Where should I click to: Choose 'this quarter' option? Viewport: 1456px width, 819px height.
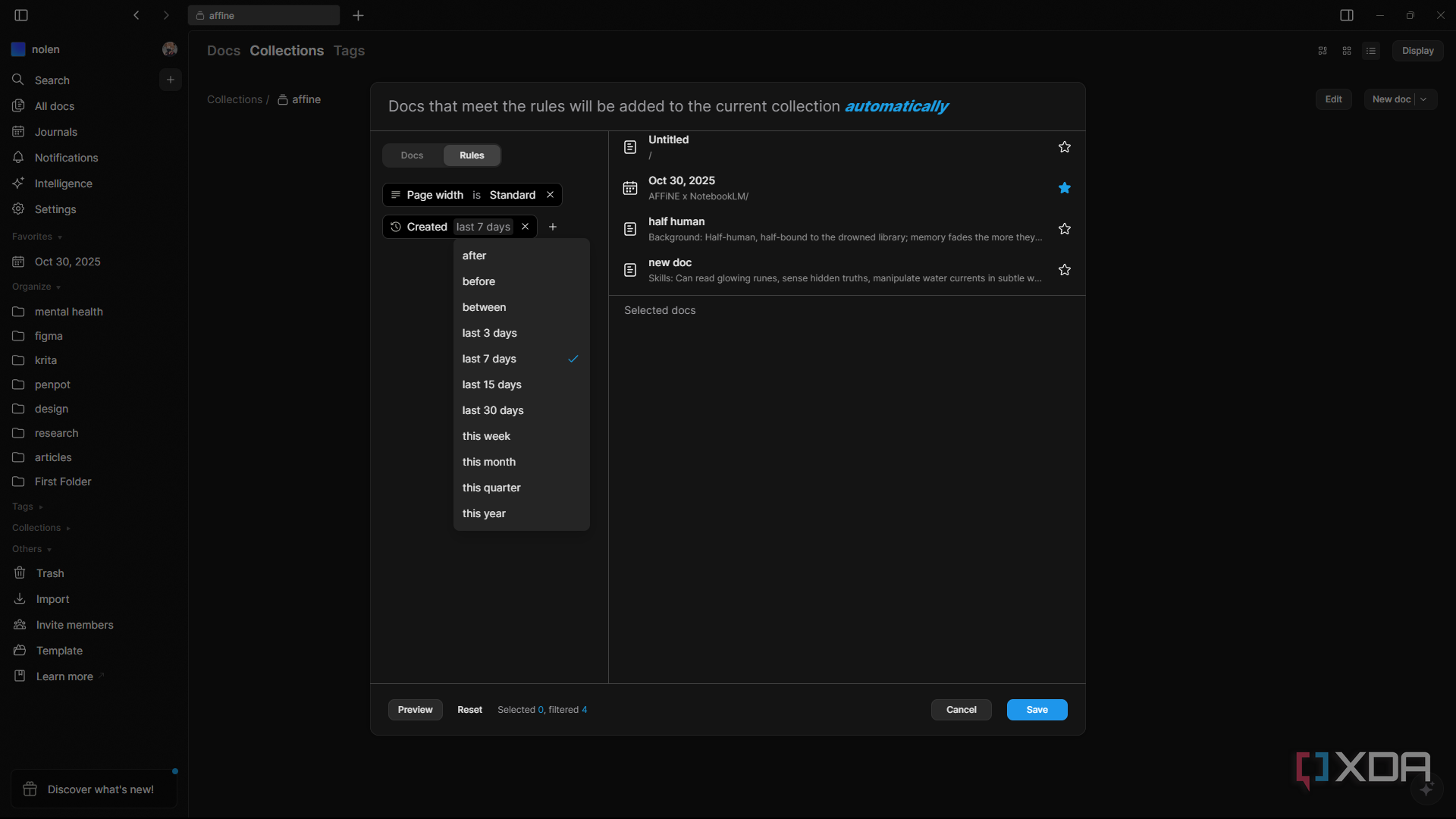click(521, 488)
